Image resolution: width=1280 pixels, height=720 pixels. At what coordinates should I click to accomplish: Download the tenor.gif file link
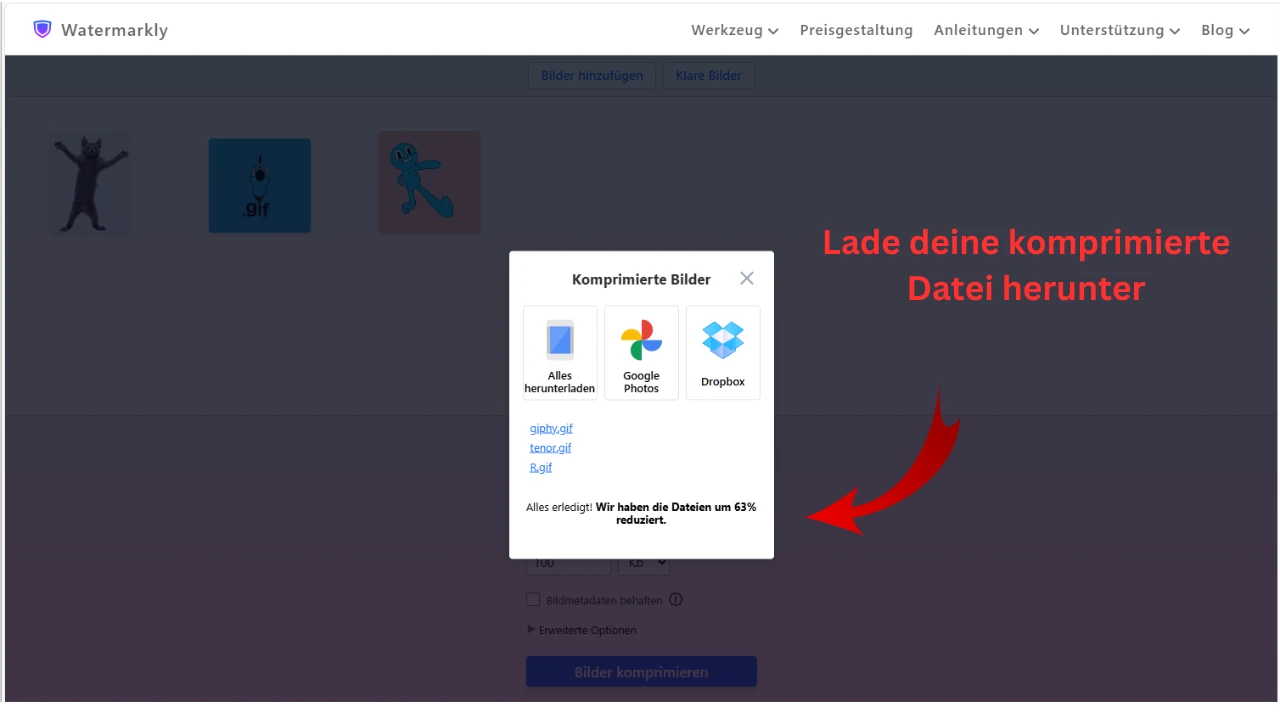(551, 448)
